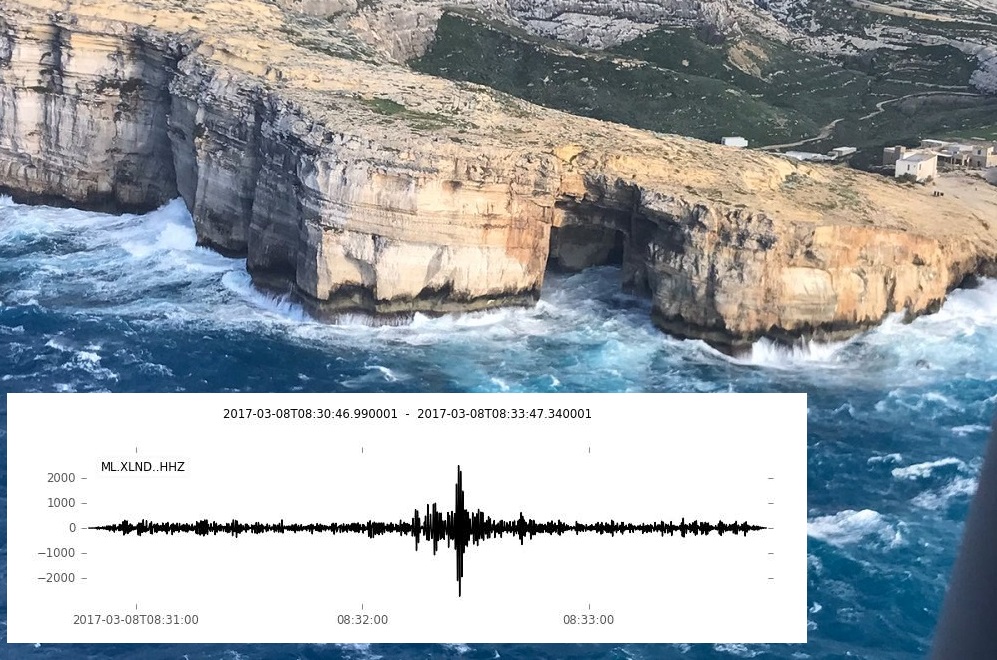Image resolution: width=997 pixels, height=660 pixels.
Task: Click the 08:33:00 tick label
Action: coord(588,619)
